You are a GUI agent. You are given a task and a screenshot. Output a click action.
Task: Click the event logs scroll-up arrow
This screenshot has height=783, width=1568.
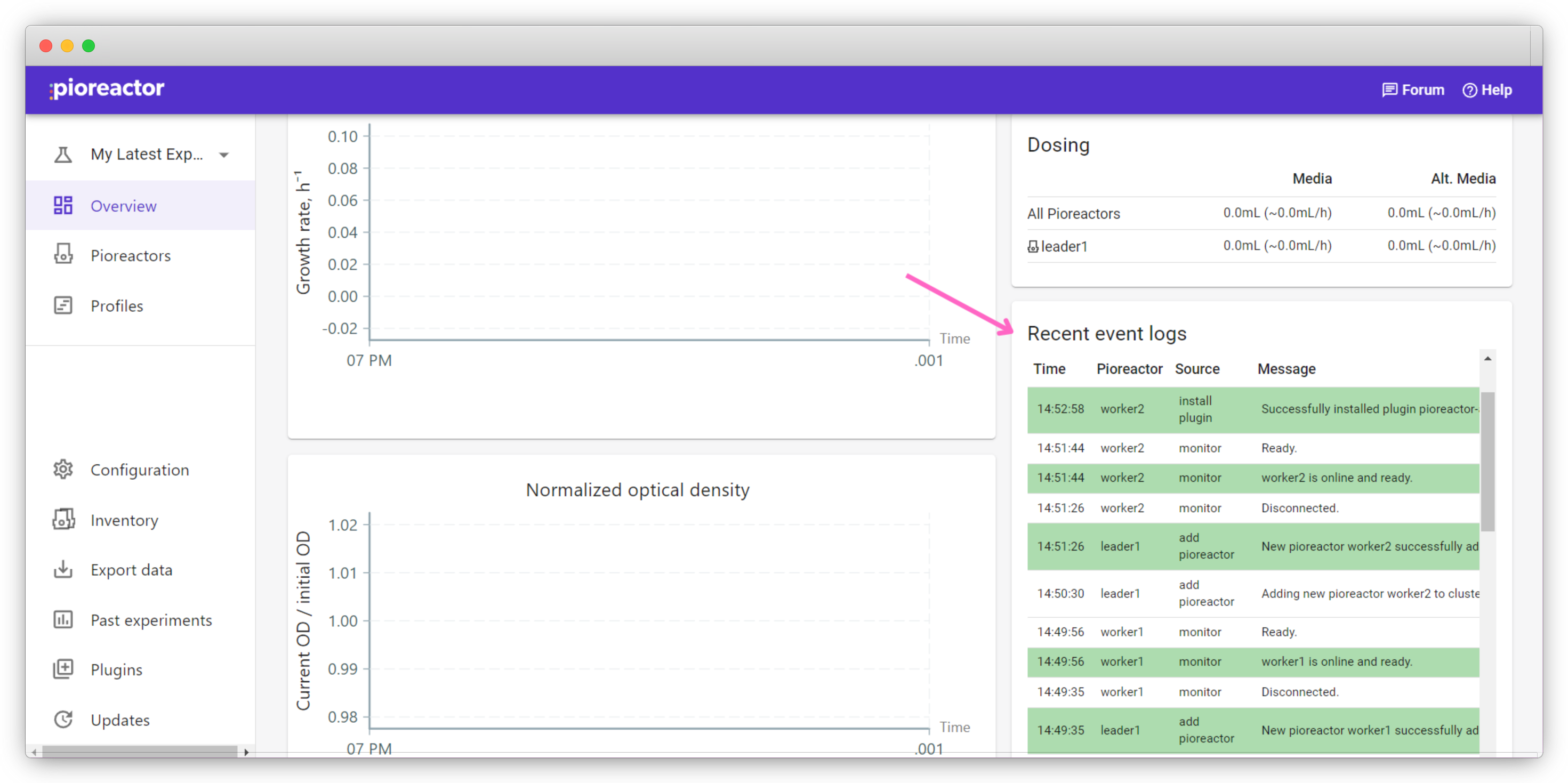coord(1487,359)
